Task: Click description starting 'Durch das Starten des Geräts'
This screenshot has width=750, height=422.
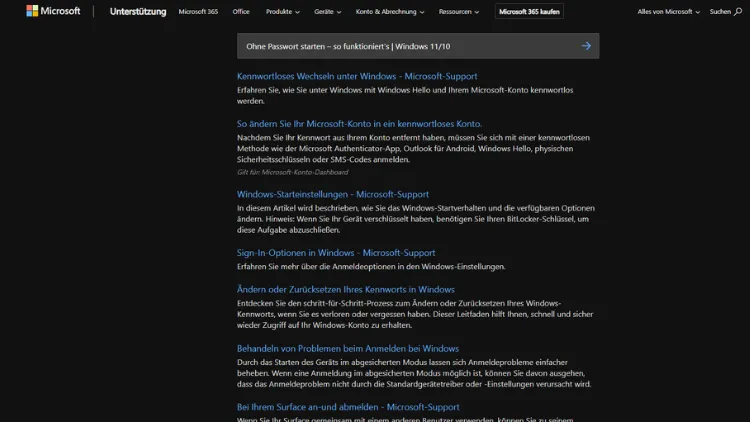Action: point(414,373)
